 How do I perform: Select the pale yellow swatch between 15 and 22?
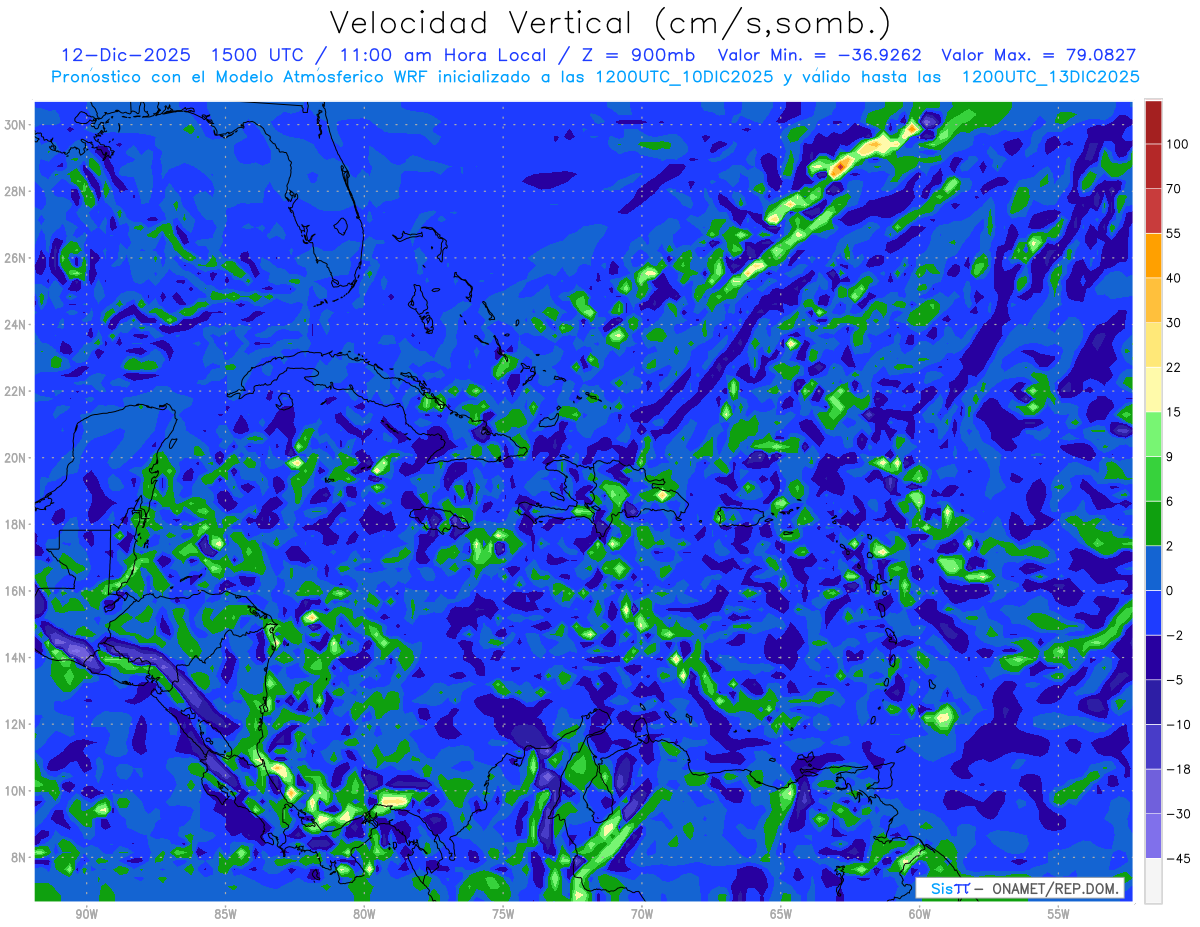point(1153,389)
